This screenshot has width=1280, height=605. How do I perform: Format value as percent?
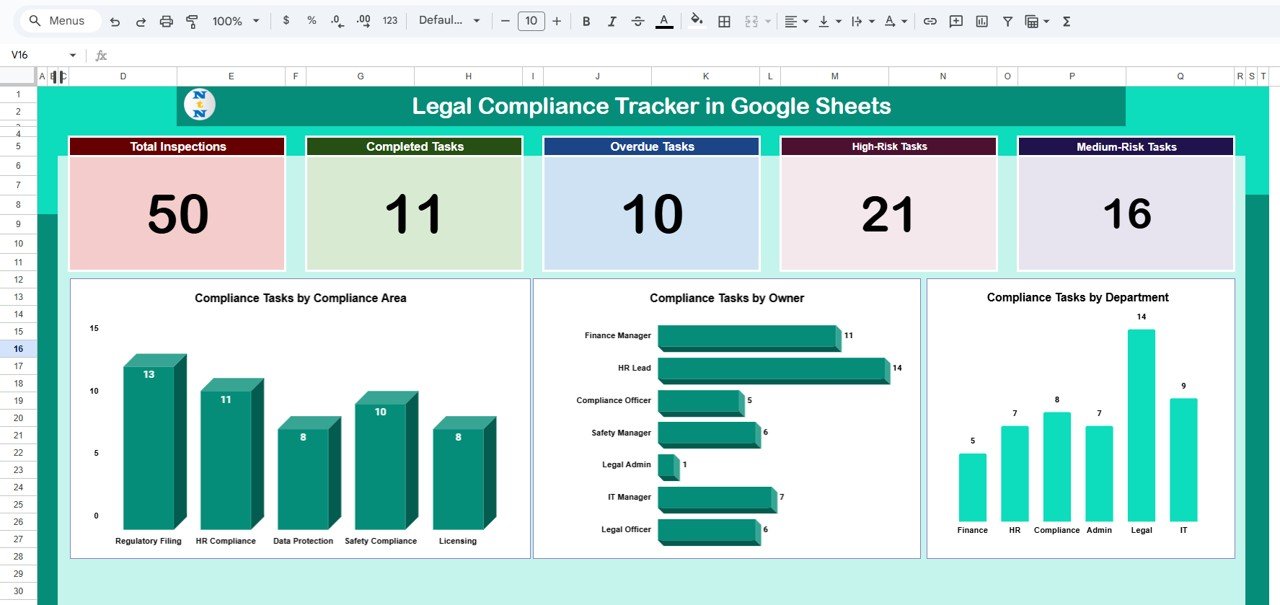point(308,20)
